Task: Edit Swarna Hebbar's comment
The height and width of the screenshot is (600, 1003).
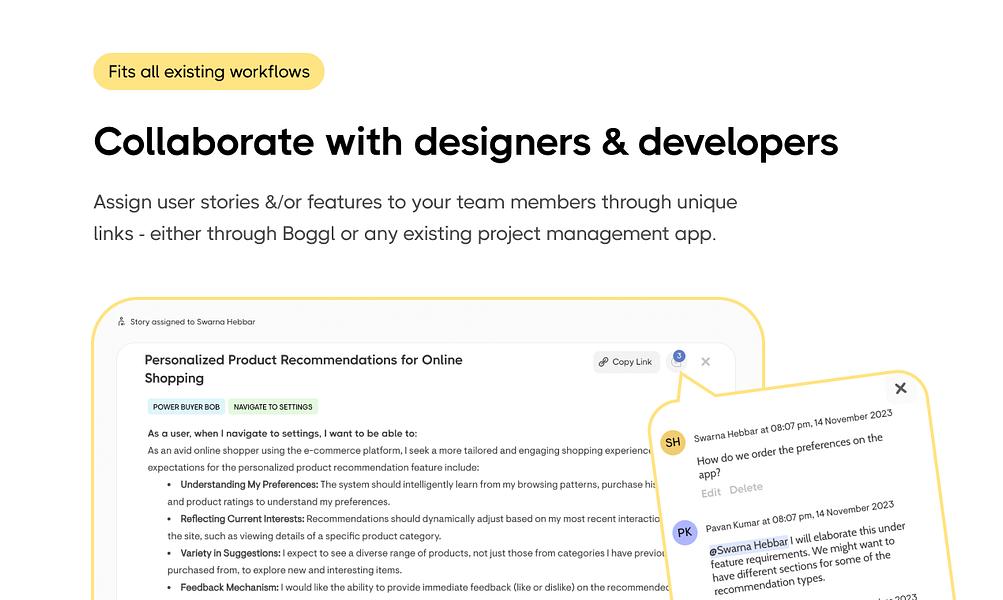Action: tap(711, 493)
